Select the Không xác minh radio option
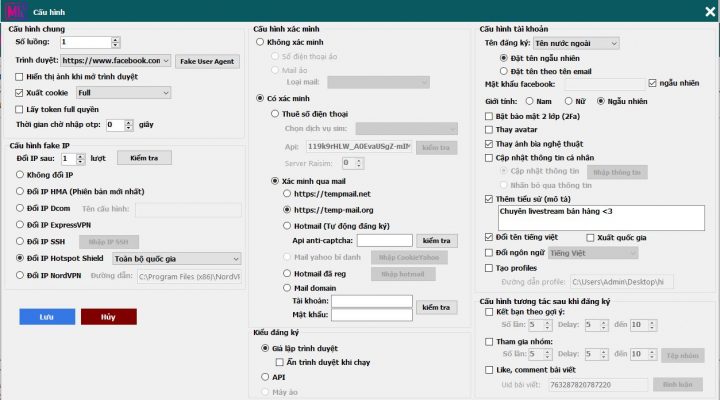 point(262,42)
